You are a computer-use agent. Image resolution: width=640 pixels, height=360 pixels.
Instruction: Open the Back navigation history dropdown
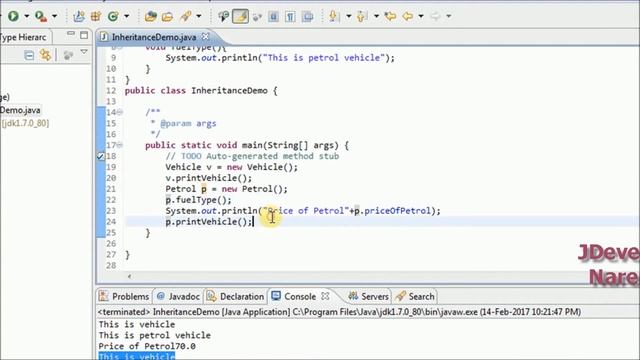tap(421, 16)
